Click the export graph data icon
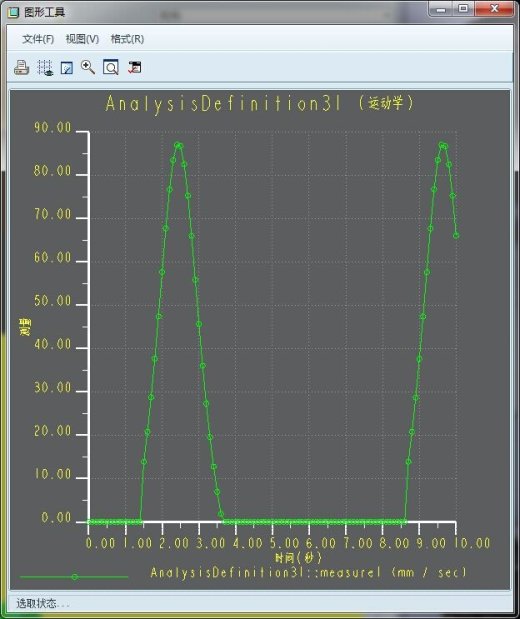 point(135,67)
